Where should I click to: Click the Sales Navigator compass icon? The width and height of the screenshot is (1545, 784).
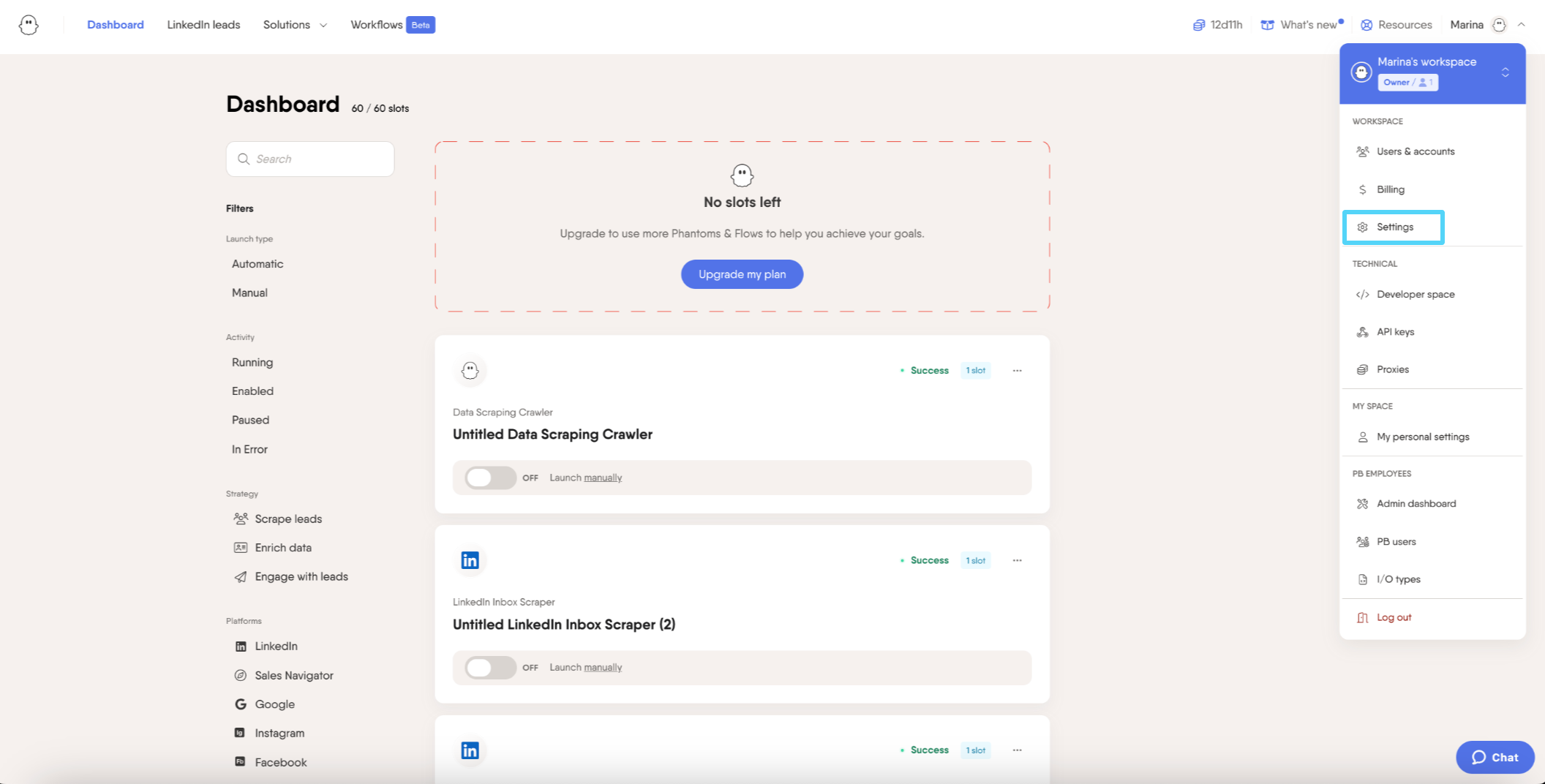click(241, 675)
